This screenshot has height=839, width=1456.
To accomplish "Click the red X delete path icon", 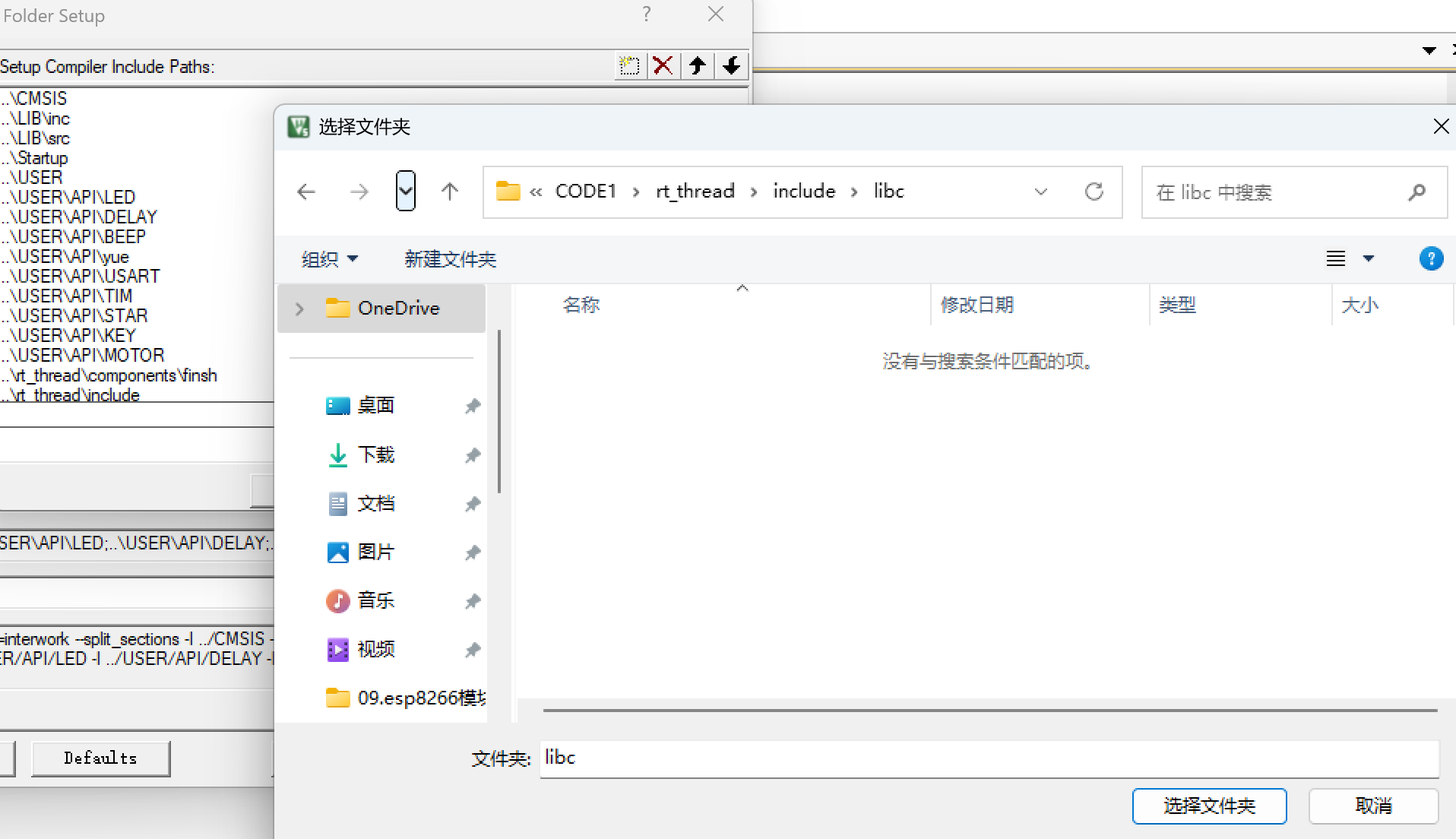I will tap(663, 66).
